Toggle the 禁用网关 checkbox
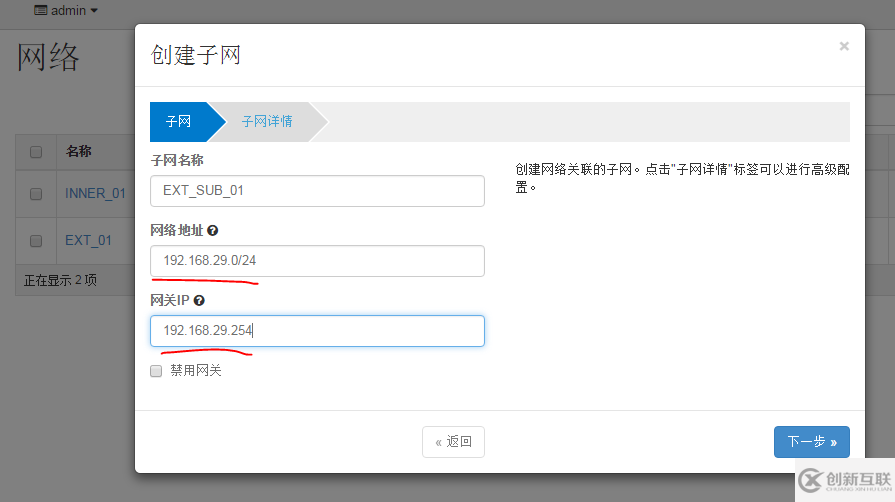 tap(156, 371)
